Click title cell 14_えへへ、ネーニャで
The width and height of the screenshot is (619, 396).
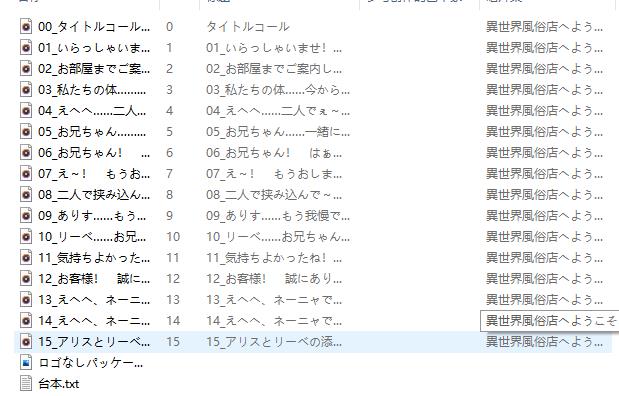(x=274, y=321)
